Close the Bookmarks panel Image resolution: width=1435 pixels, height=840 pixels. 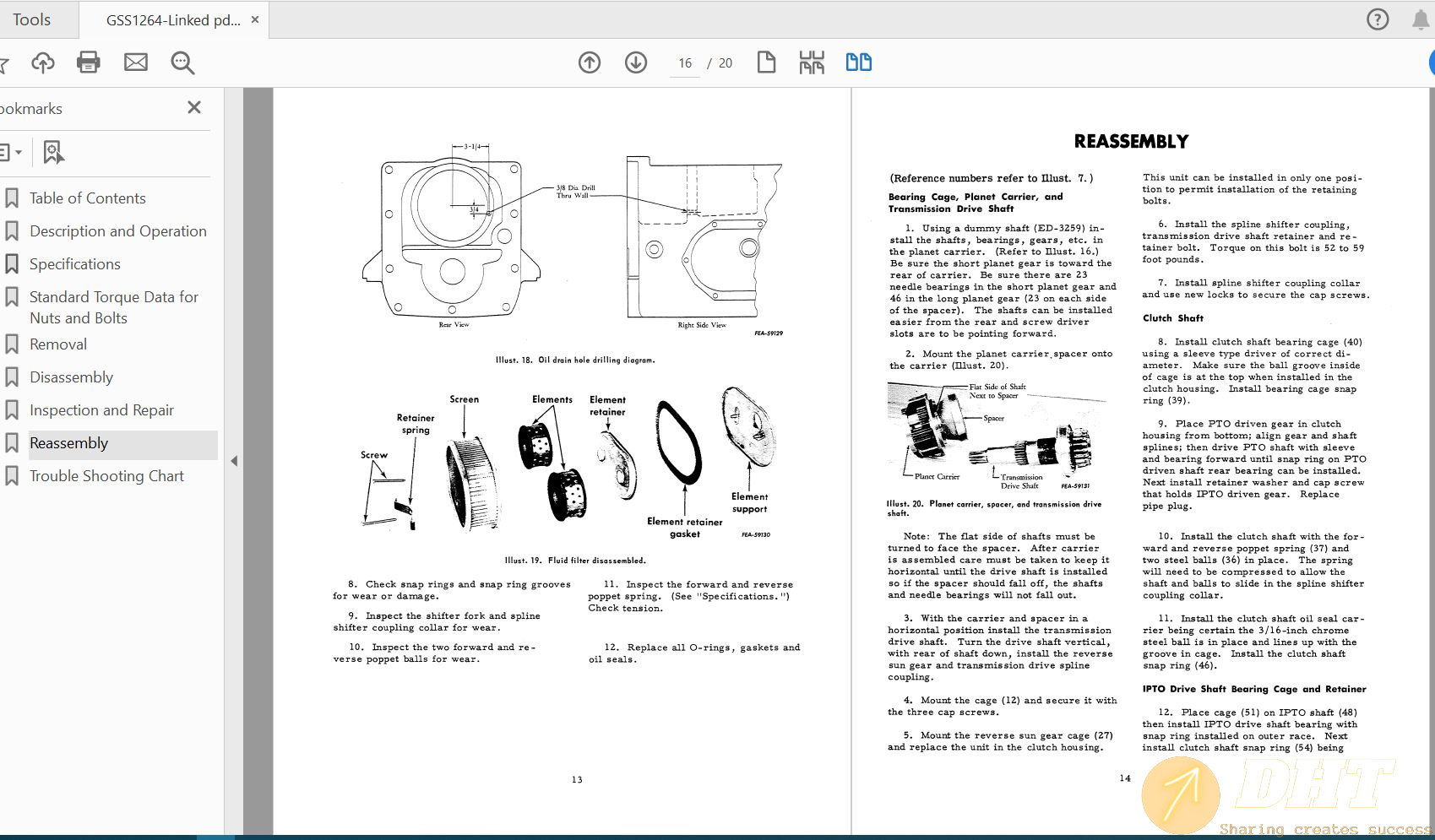pyautogui.click(x=194, y=107)
